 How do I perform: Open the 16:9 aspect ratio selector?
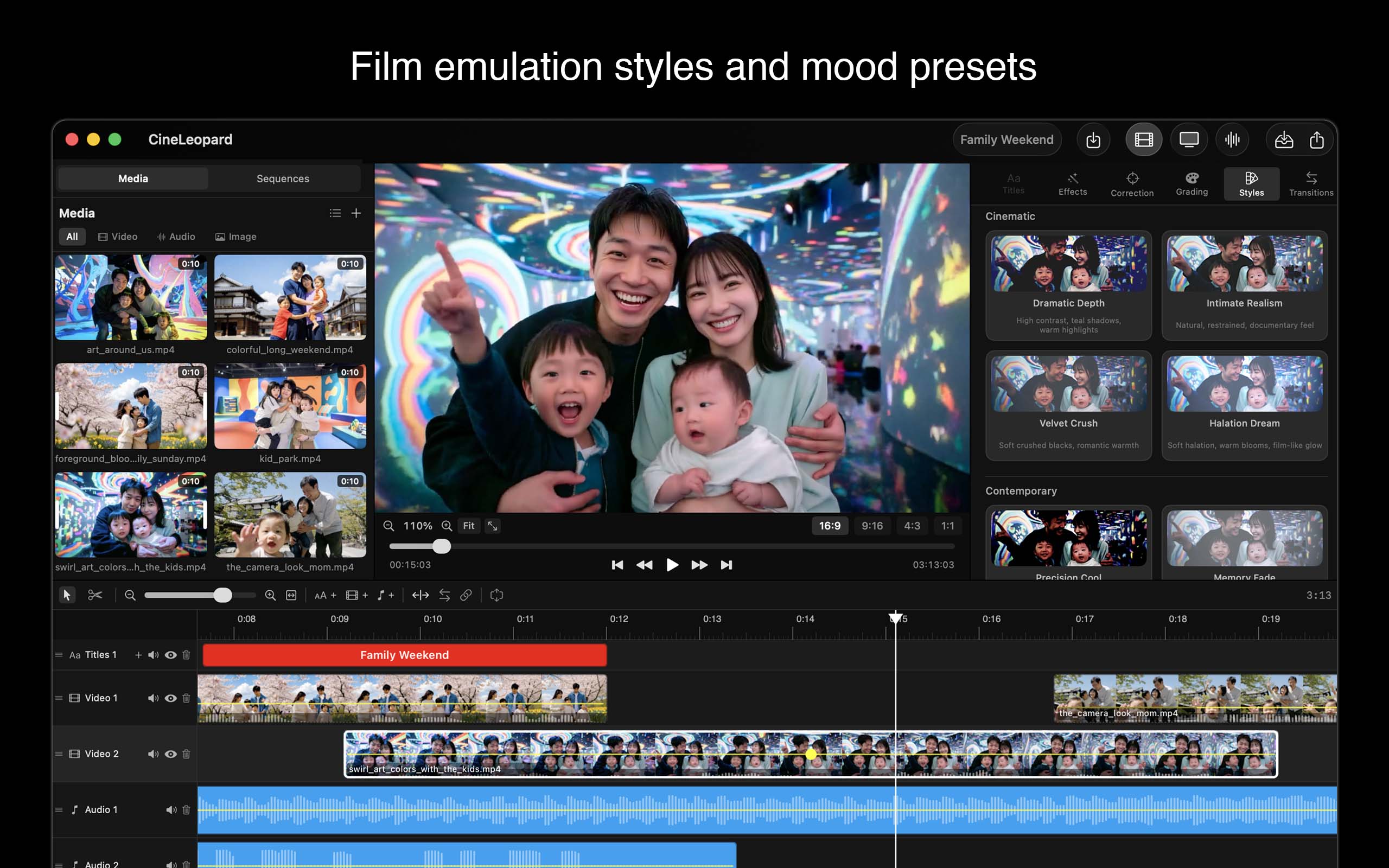(830, 525)
